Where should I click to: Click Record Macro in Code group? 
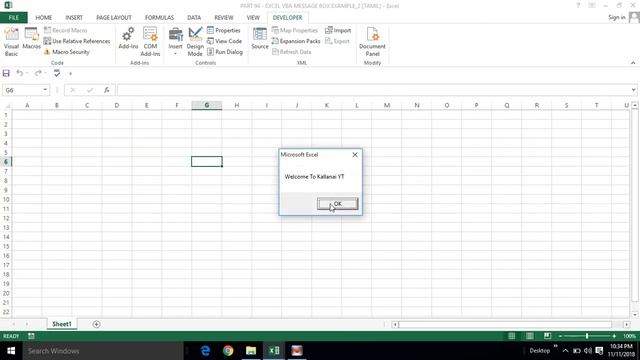click(66, 30)
